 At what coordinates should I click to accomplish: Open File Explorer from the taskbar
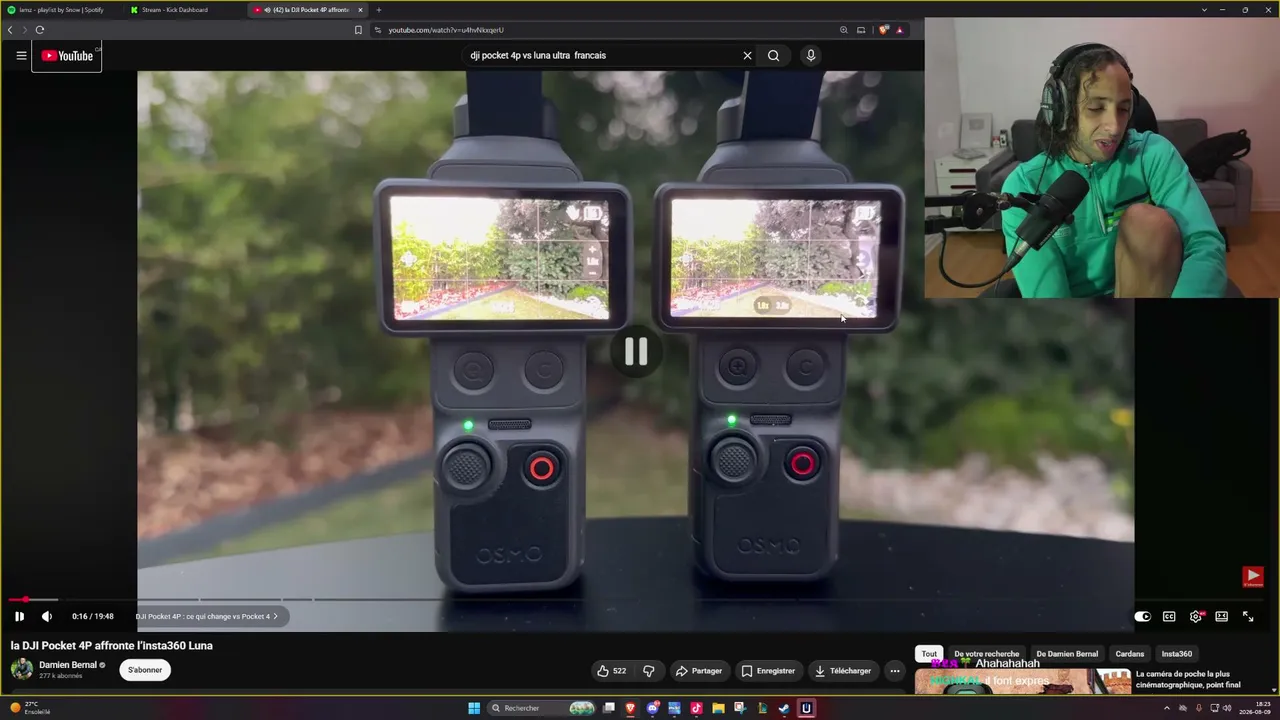(718, 709)
